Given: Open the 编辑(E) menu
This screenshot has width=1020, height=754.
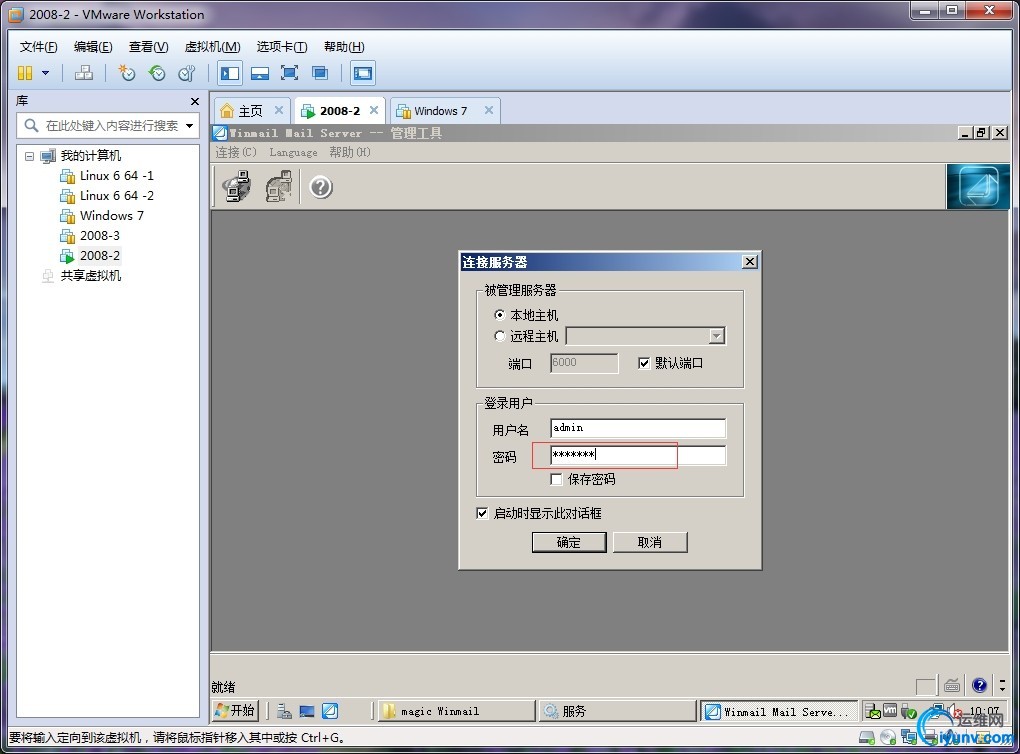Looking at the screenshot, I should pyautogui.click(x=93, y=47).
